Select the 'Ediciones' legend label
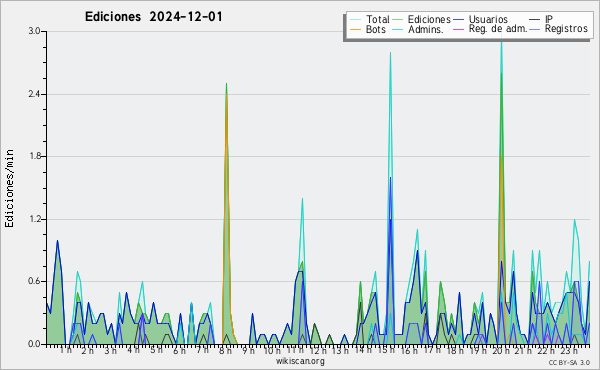This screenshot has height=370, width=600. tap(429, 19)
